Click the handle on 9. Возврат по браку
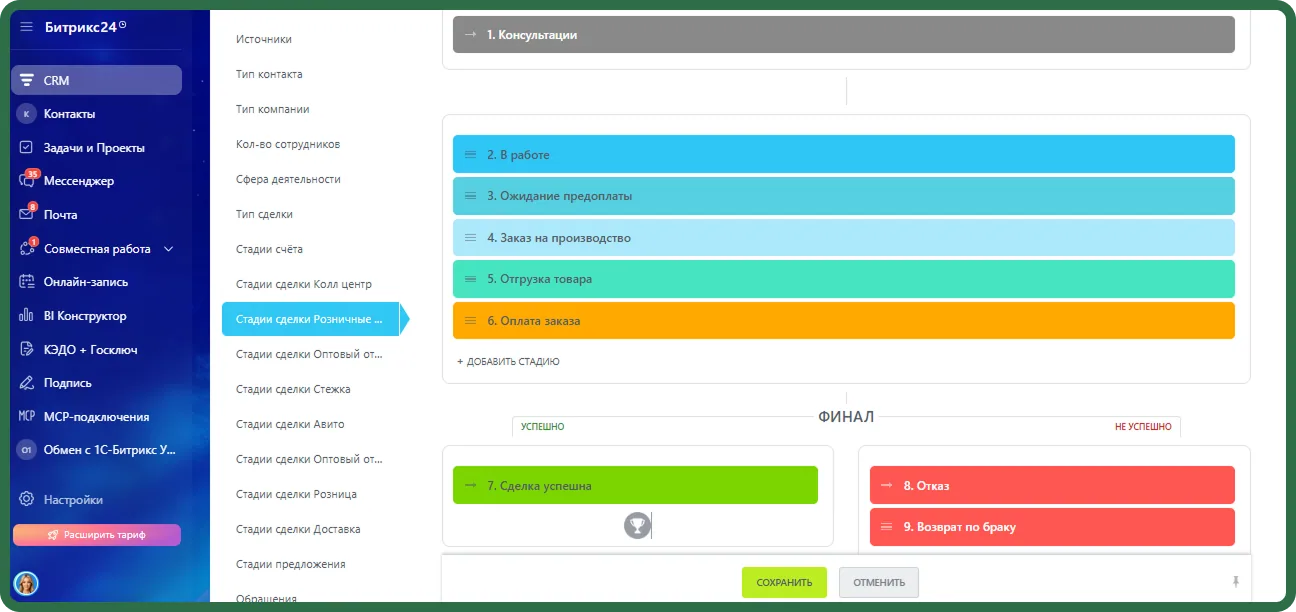The height and width of the screenshot is (612, 1296). pos(886,527)
